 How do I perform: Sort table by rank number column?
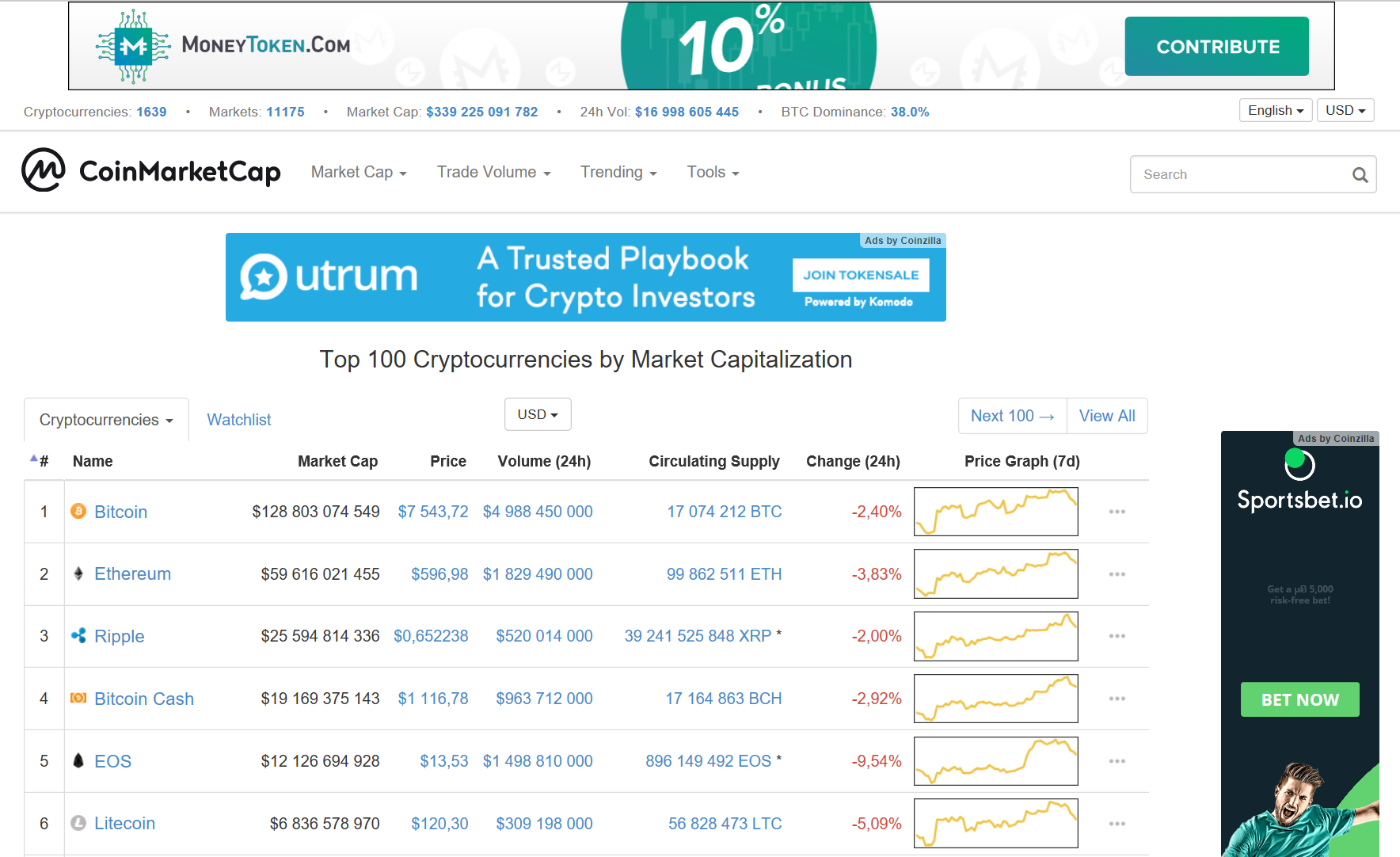pyautogui.click(x=40, y=461)
